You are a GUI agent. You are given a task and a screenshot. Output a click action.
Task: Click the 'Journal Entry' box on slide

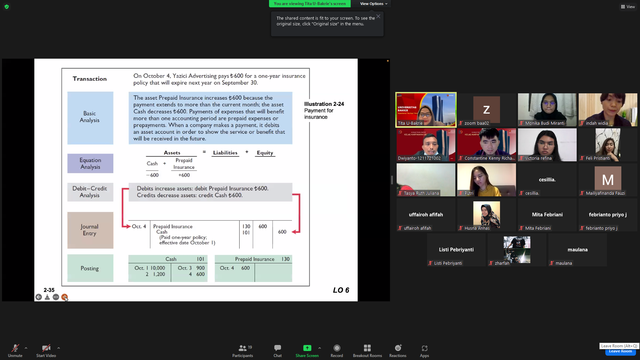click(x=90, y=230)
